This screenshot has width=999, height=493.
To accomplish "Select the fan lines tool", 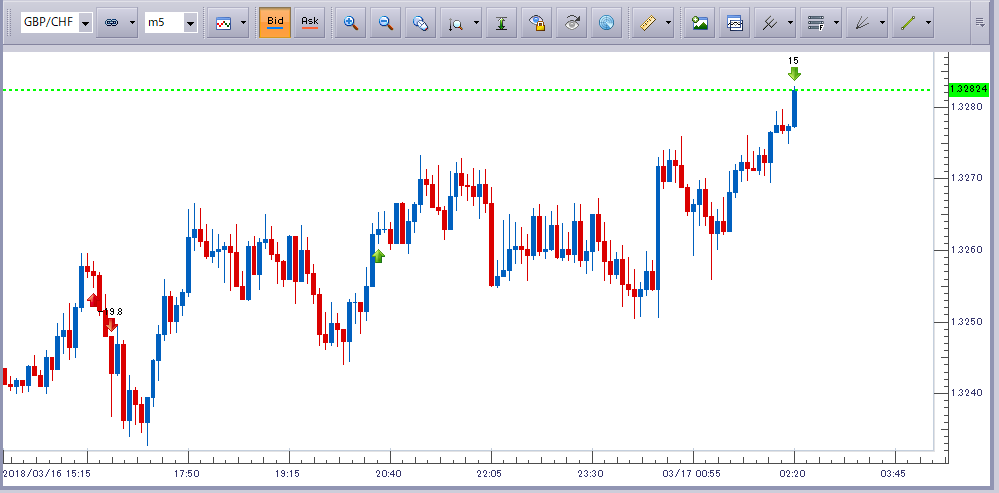I will pyautogui.click(x=861, y=23).
